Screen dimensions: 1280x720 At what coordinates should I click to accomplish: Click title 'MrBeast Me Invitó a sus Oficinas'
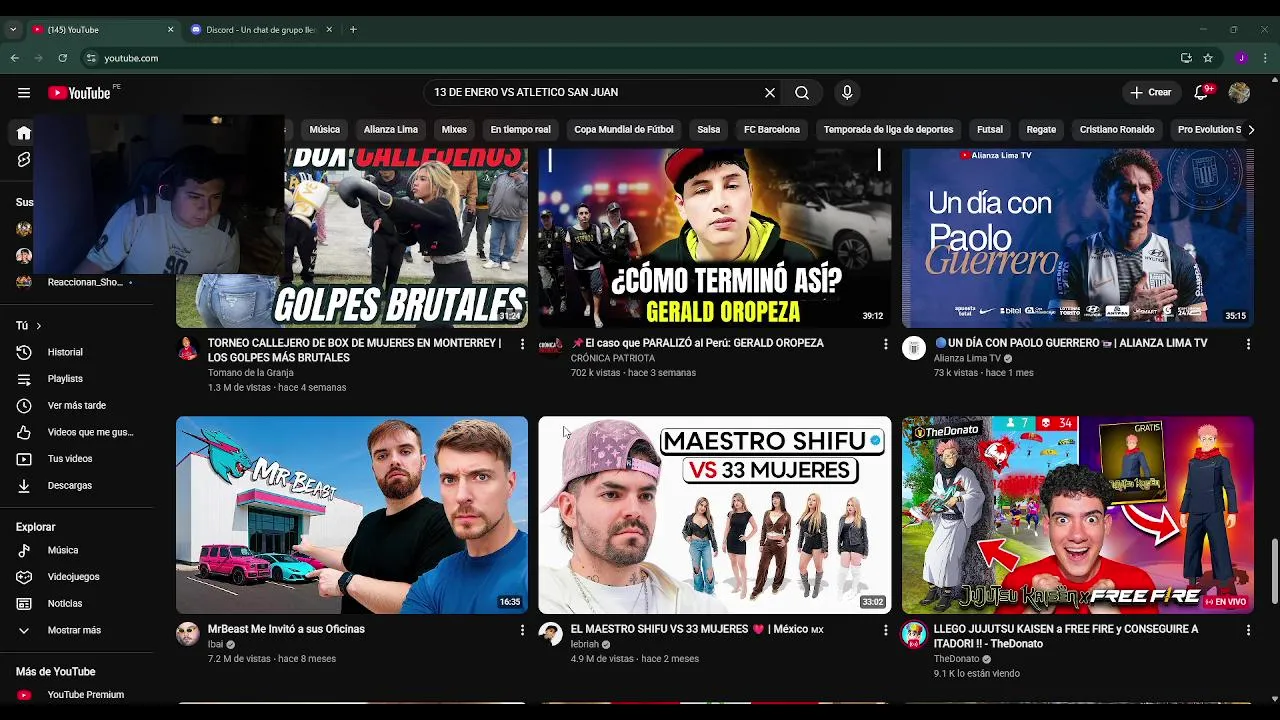[x=286, y=630]
